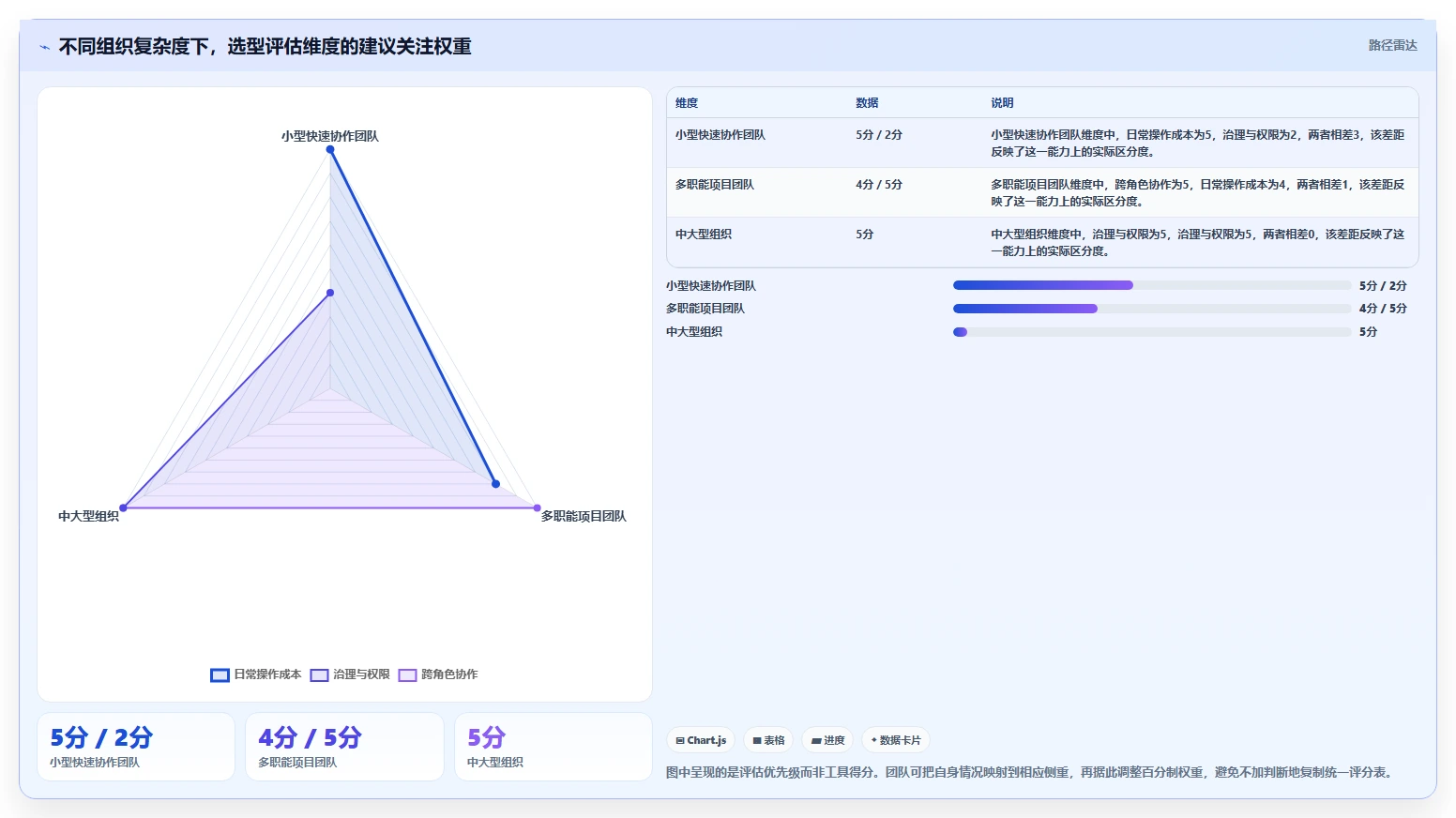Click the radar point at 中大型组织 vertex
The height and width of the screenshot is (818, 1456).
123,508
